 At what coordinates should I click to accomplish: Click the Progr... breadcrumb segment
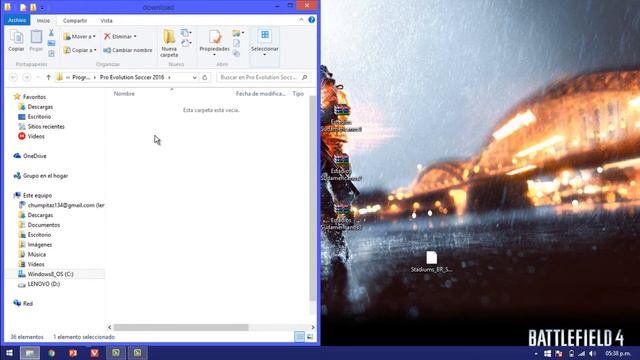point(81,77)
